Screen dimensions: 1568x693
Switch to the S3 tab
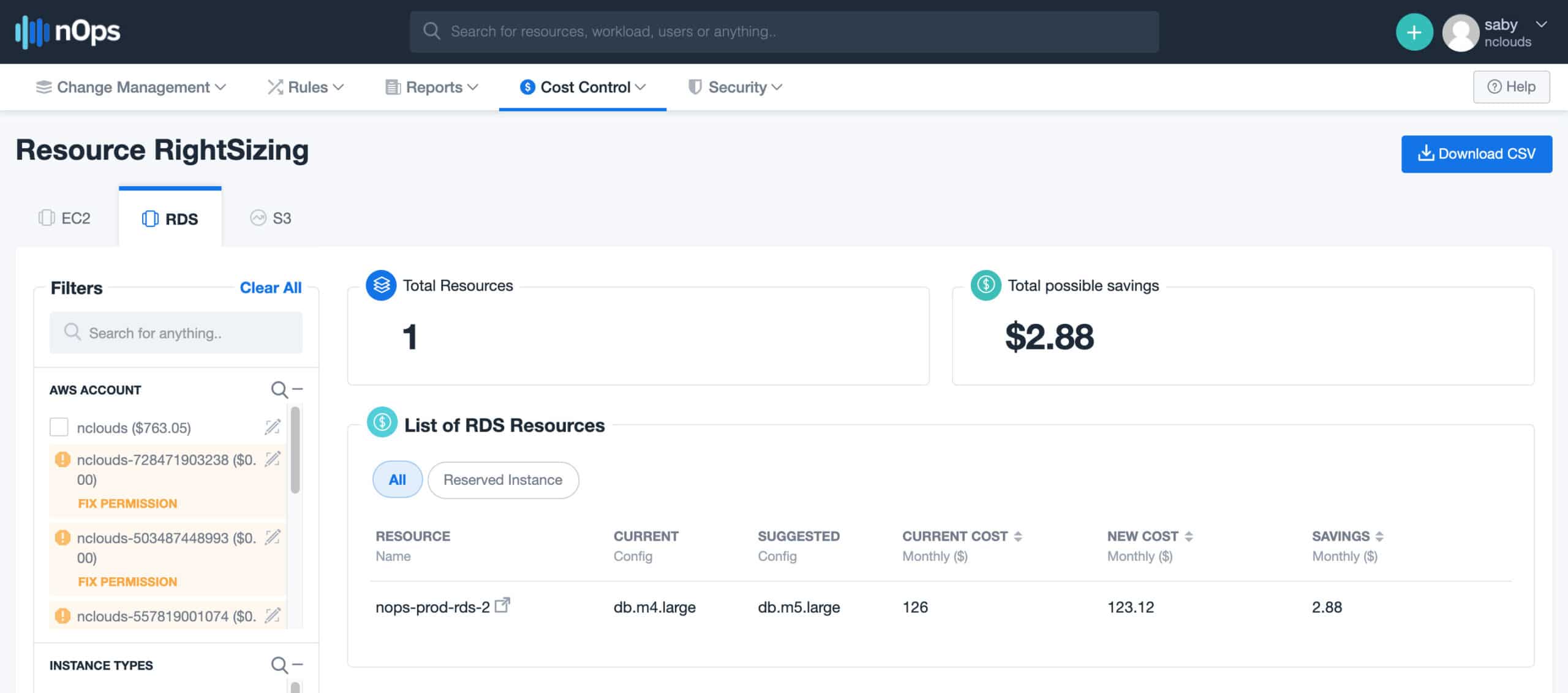(270, 219)
